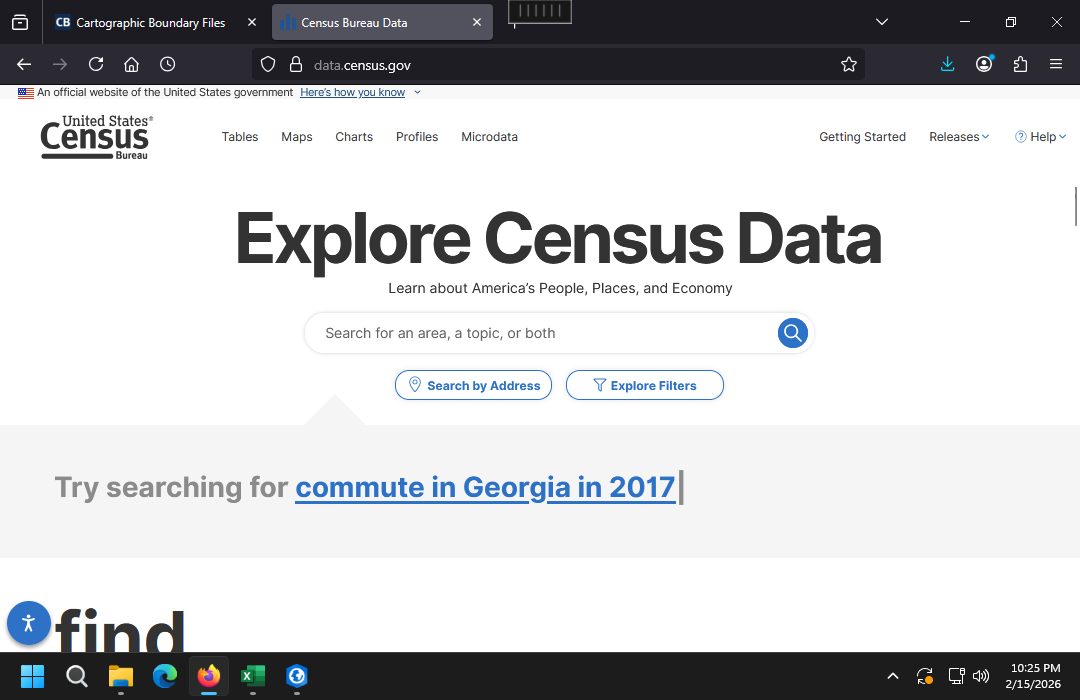Switch to Cartographic Boundary Files tab
The height and width of the screenshot is (700, 1080).
[150, 22]
